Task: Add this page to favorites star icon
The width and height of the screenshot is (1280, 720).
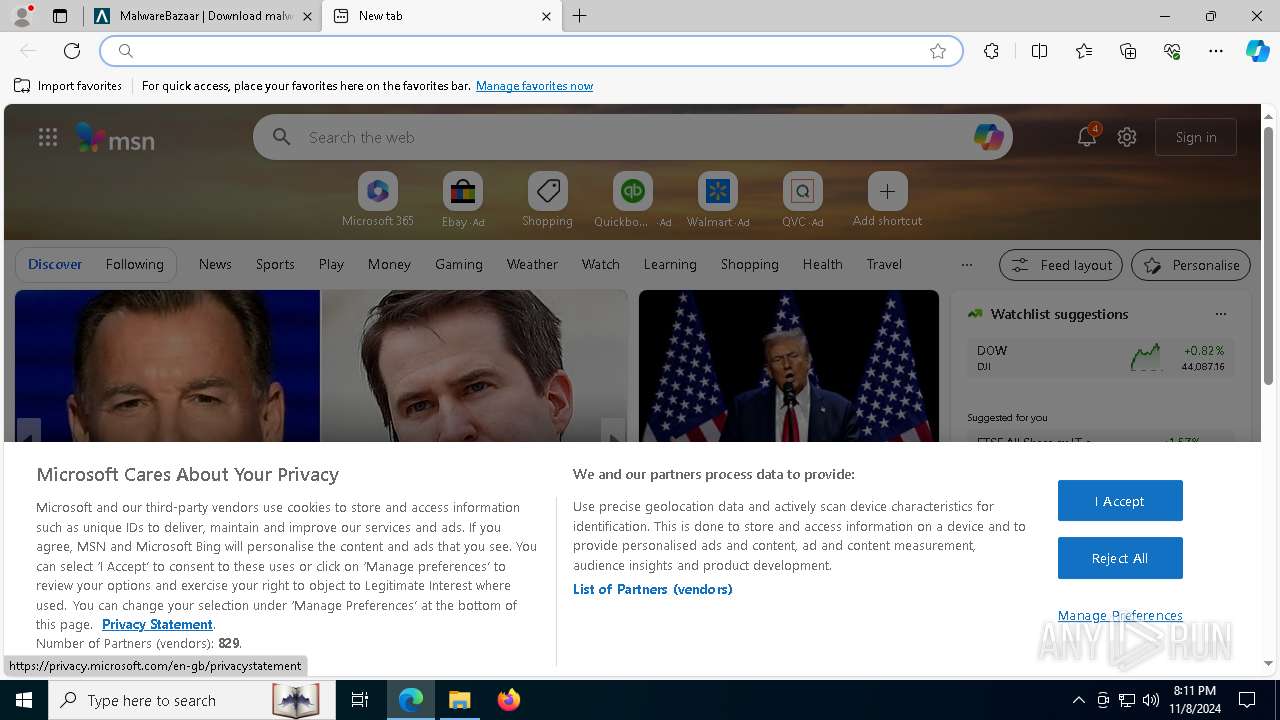Action: click(938, 51)
